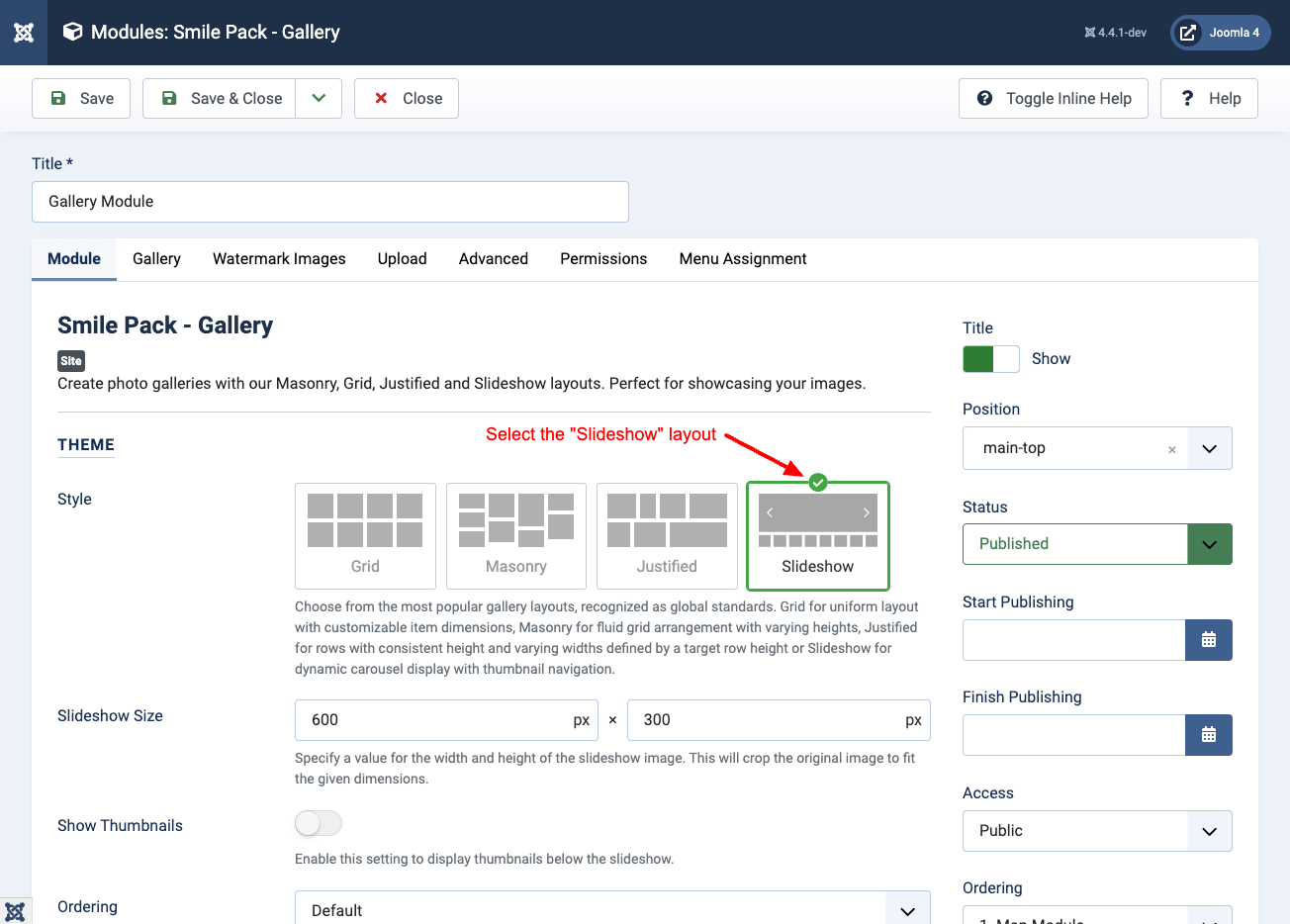Open the module Ordering dropdown on right
Screen dimensions: 1290x924
(x=1097, y=915)
